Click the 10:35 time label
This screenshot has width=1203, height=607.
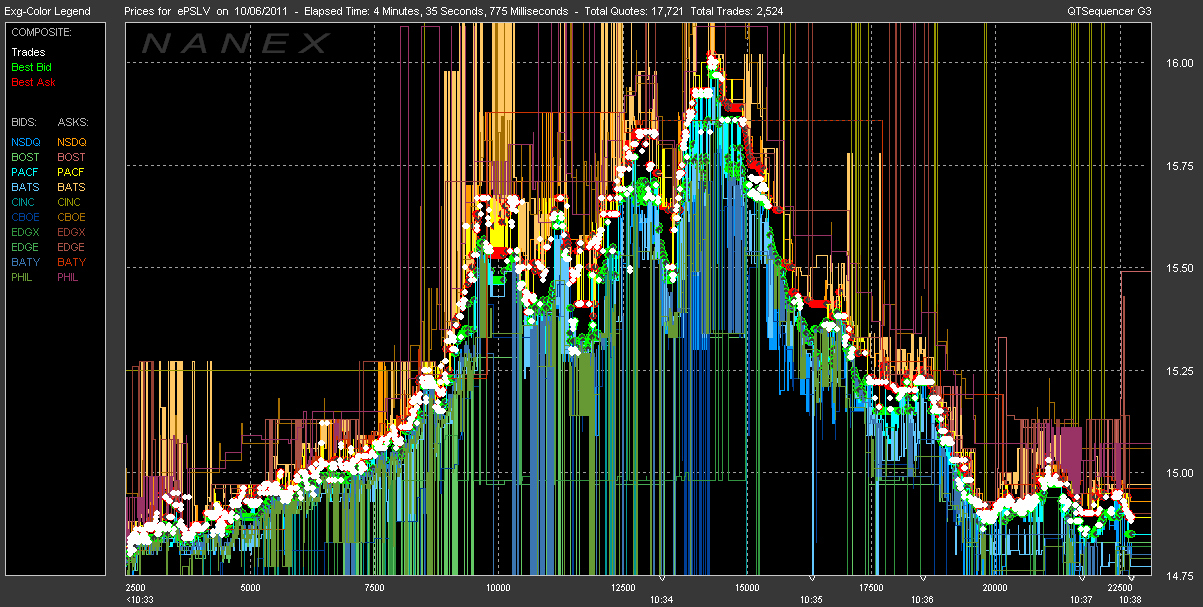pos(811,599)
